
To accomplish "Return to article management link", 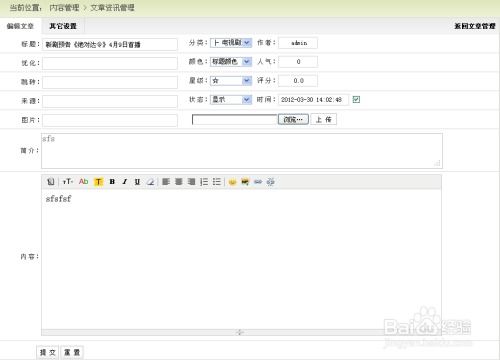I will coord(475,26).
